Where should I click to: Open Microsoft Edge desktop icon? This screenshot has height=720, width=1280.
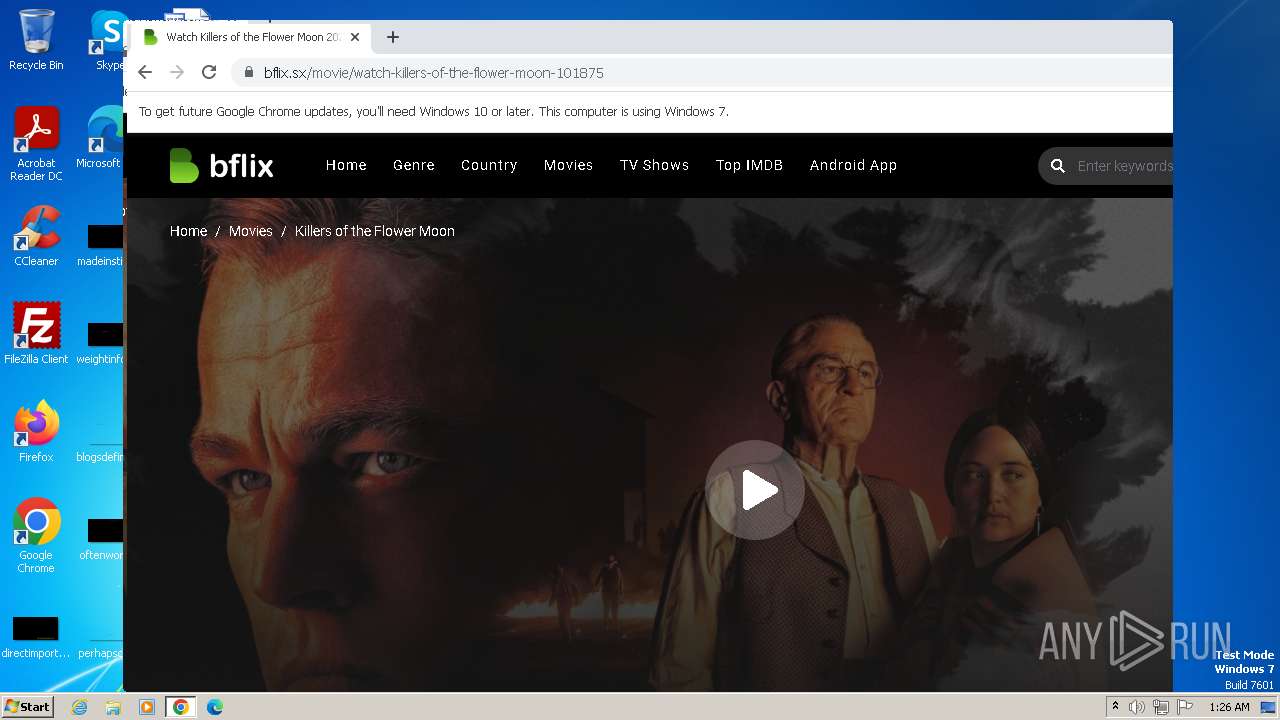point(100,138)
